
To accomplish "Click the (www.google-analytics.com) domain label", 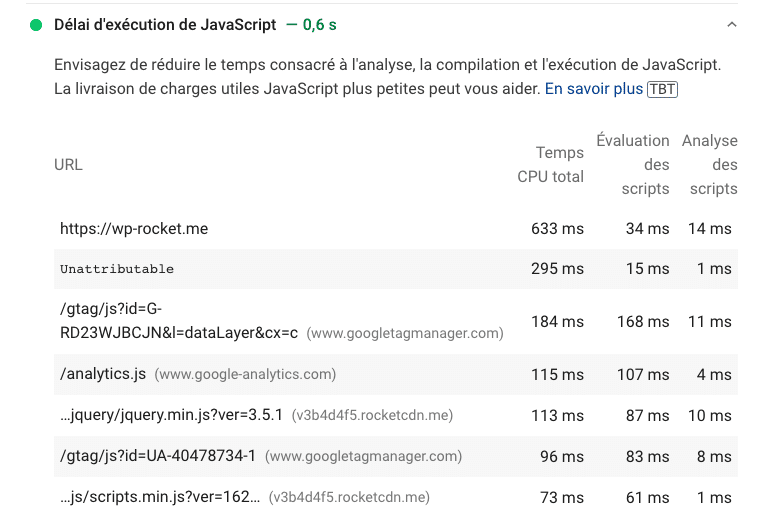I will click(245, 374).
